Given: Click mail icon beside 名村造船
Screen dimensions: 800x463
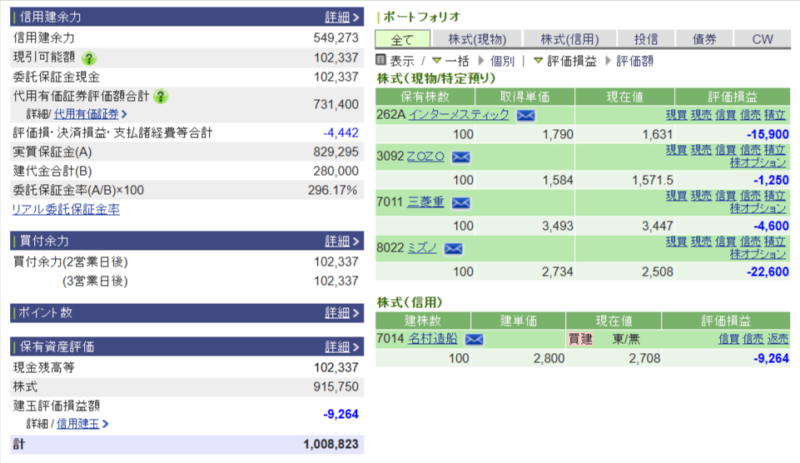Looking at the screenshot, I should (474, 339).
